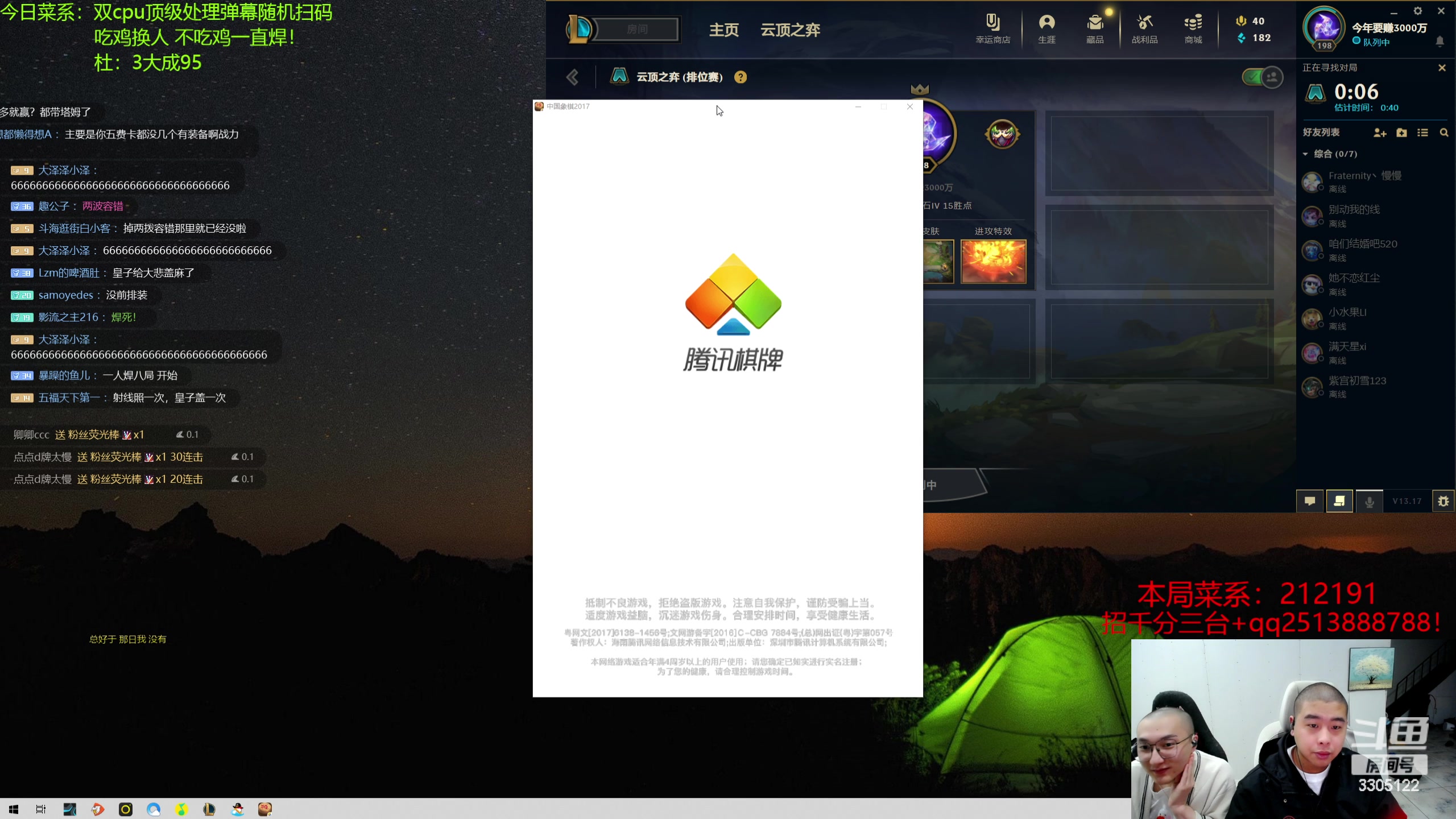Open client settings gear icon
Screen dimensions: 1456x819
1417,11
